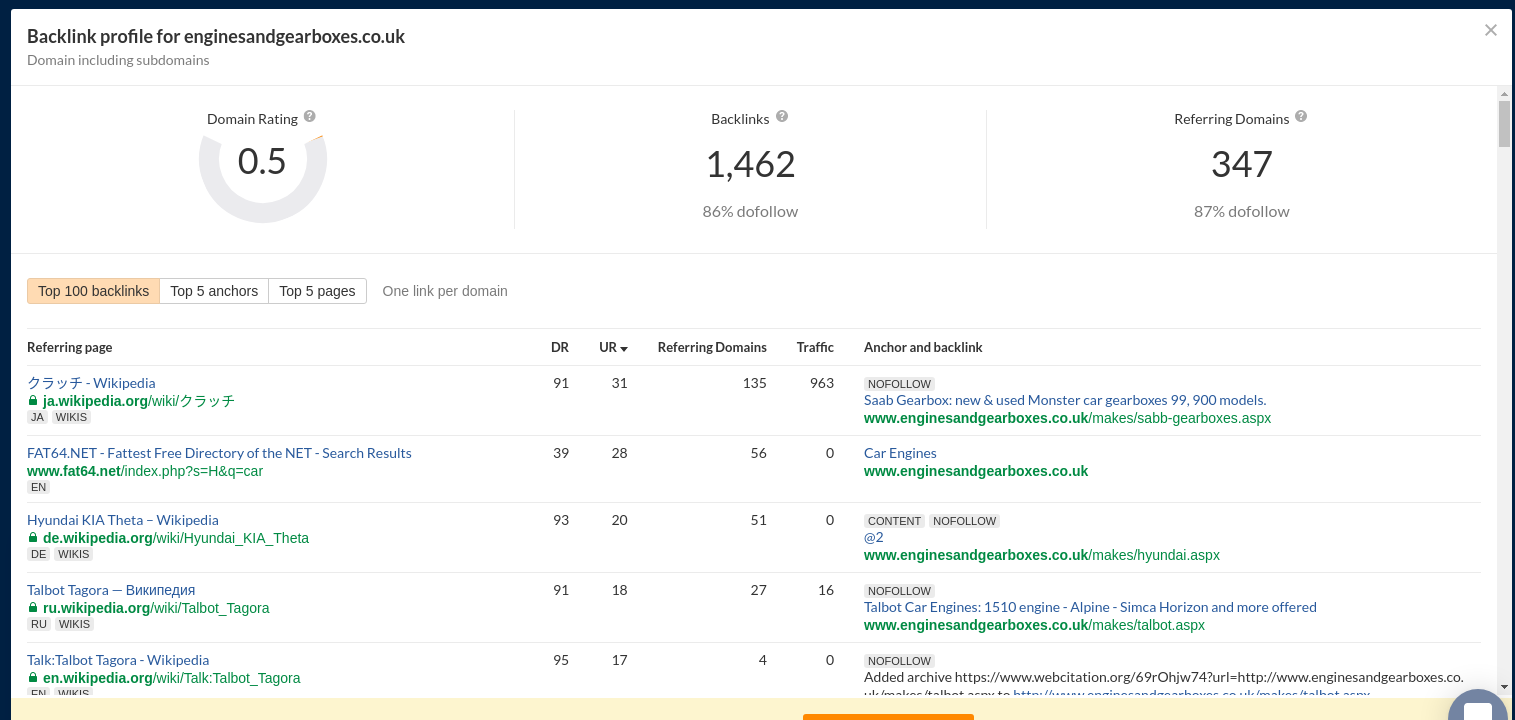Sort by the UR column arrow
1515x720 pixels.
[624, 348]
